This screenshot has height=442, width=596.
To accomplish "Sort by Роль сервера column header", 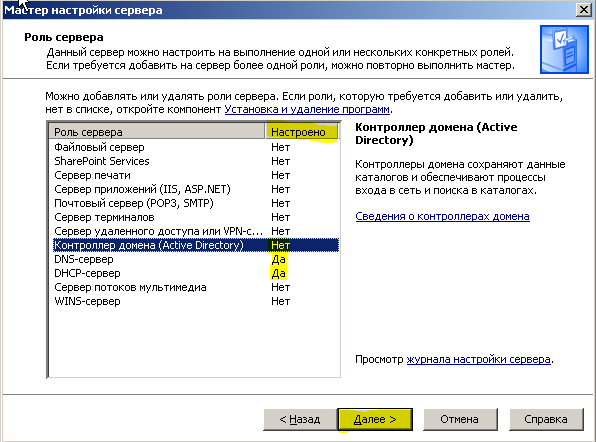I will click(x=157, y=132).
